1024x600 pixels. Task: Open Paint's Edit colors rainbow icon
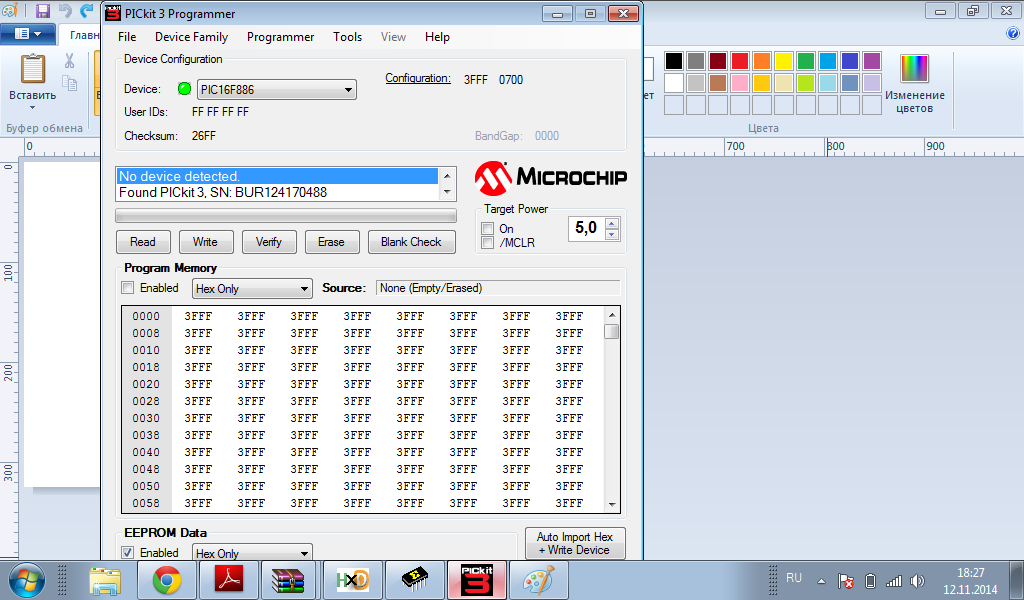(x=914, y=68)
